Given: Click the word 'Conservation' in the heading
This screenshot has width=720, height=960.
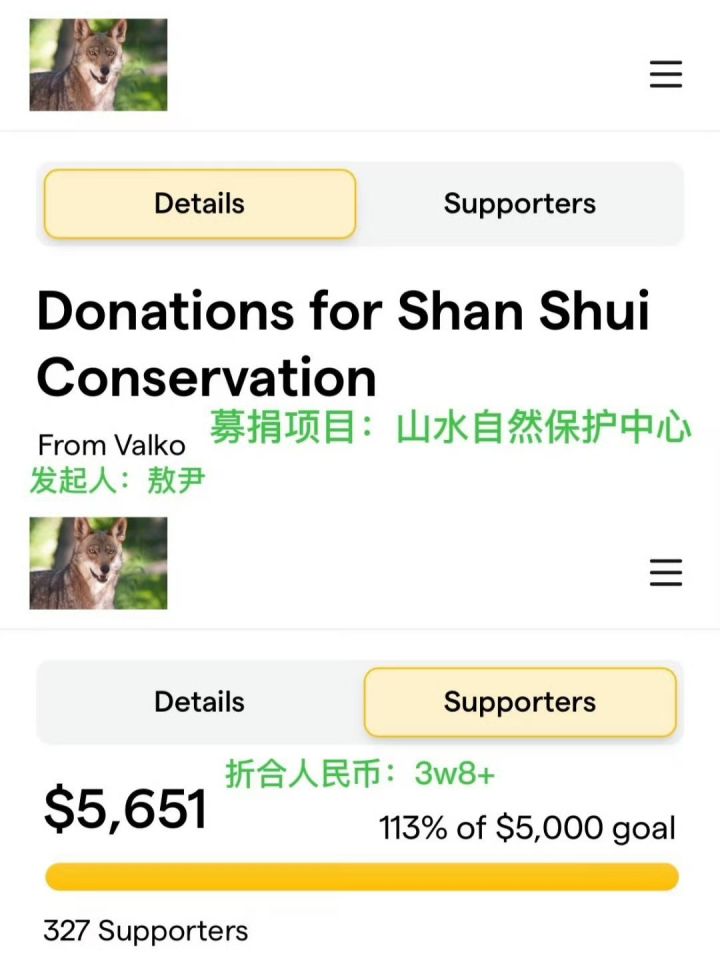Looking at the screenshot, I should pyautogui.click(x=206, y=378).
